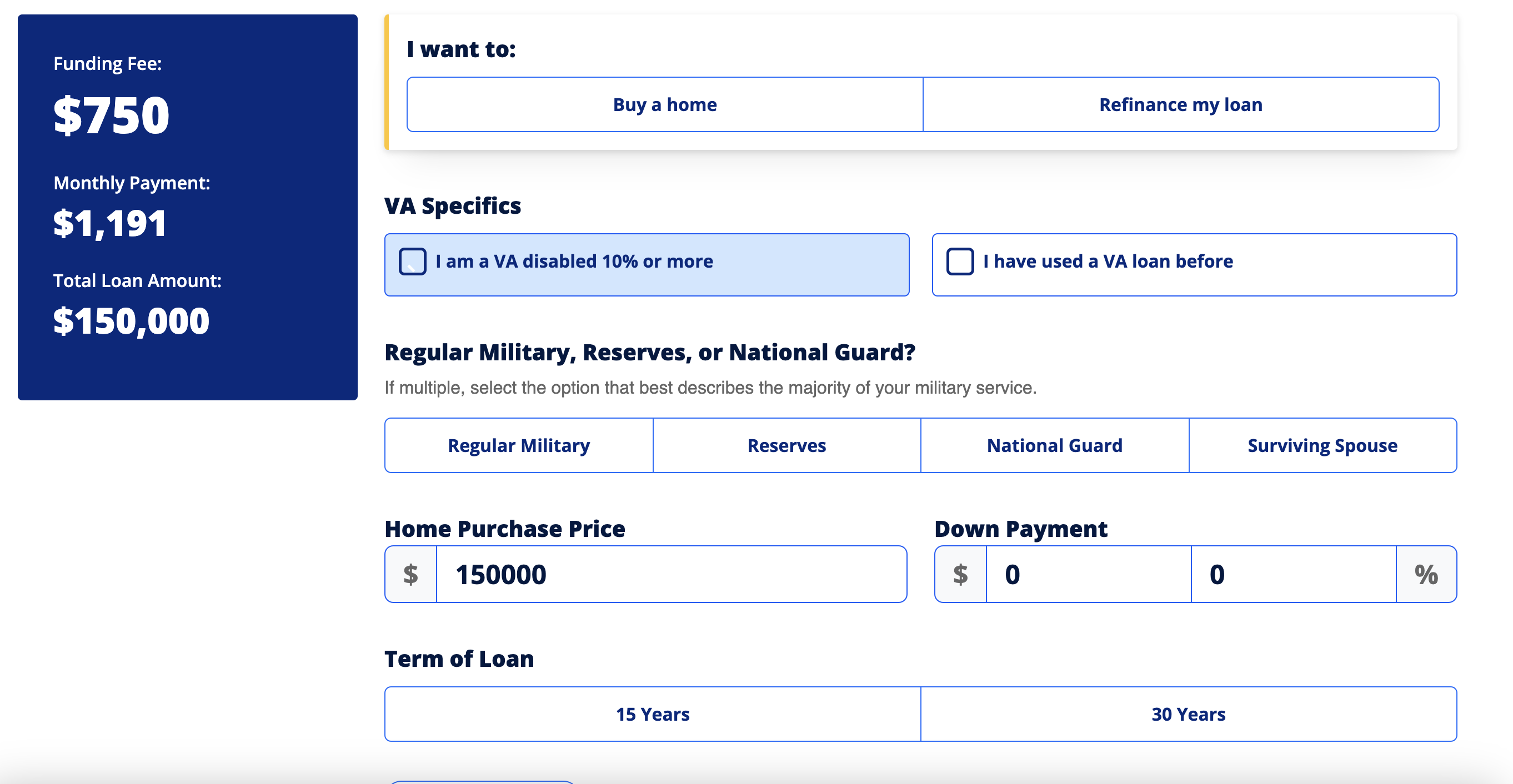The height and width of the screenshot is (784, 1513).
Task: Click the dollar sign in Down Payment
Action: [x=960, y=574]
